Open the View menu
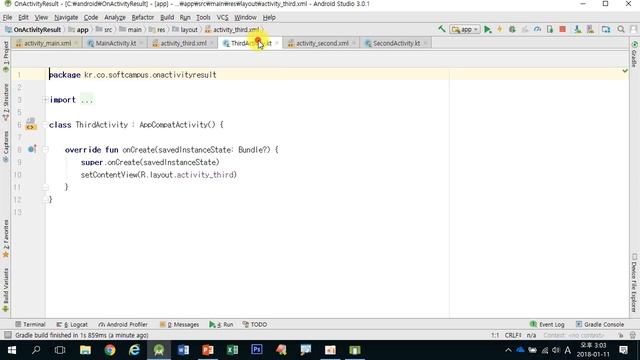 pos(41,17)
